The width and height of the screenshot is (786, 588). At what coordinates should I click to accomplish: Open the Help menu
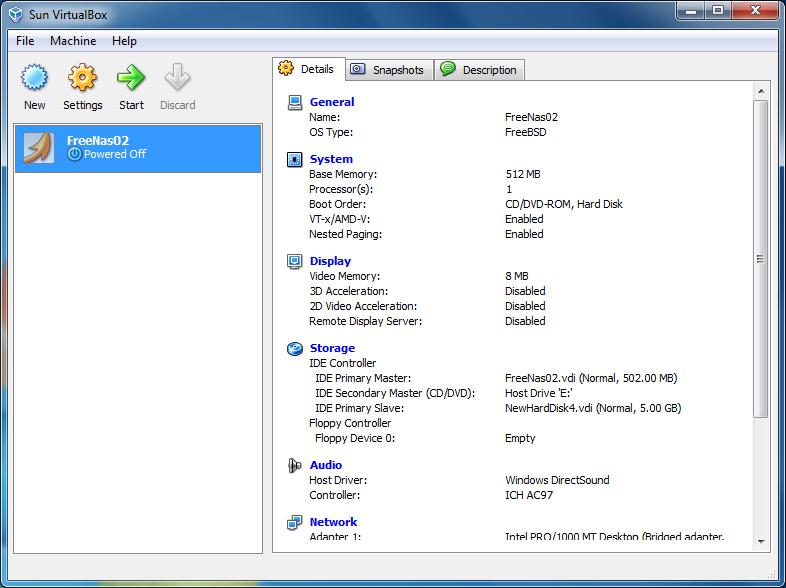124,41
